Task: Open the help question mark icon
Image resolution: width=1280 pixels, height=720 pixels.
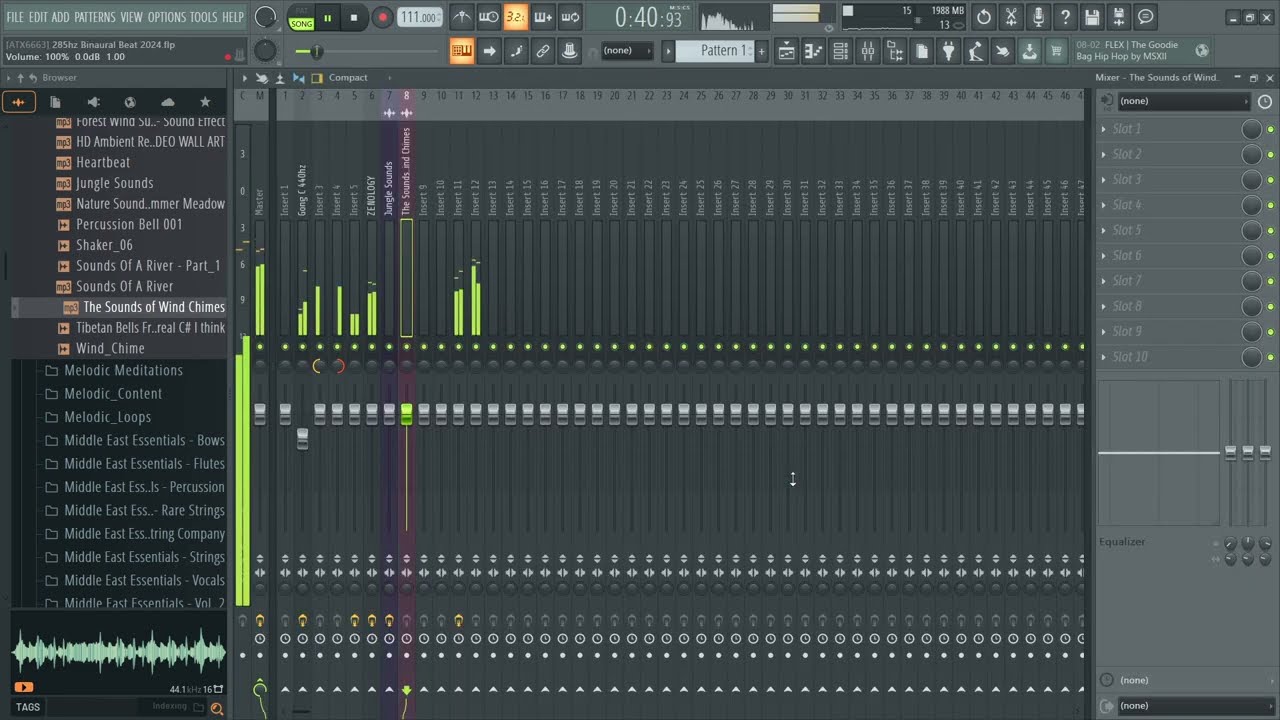Action: coord(1065,17)
